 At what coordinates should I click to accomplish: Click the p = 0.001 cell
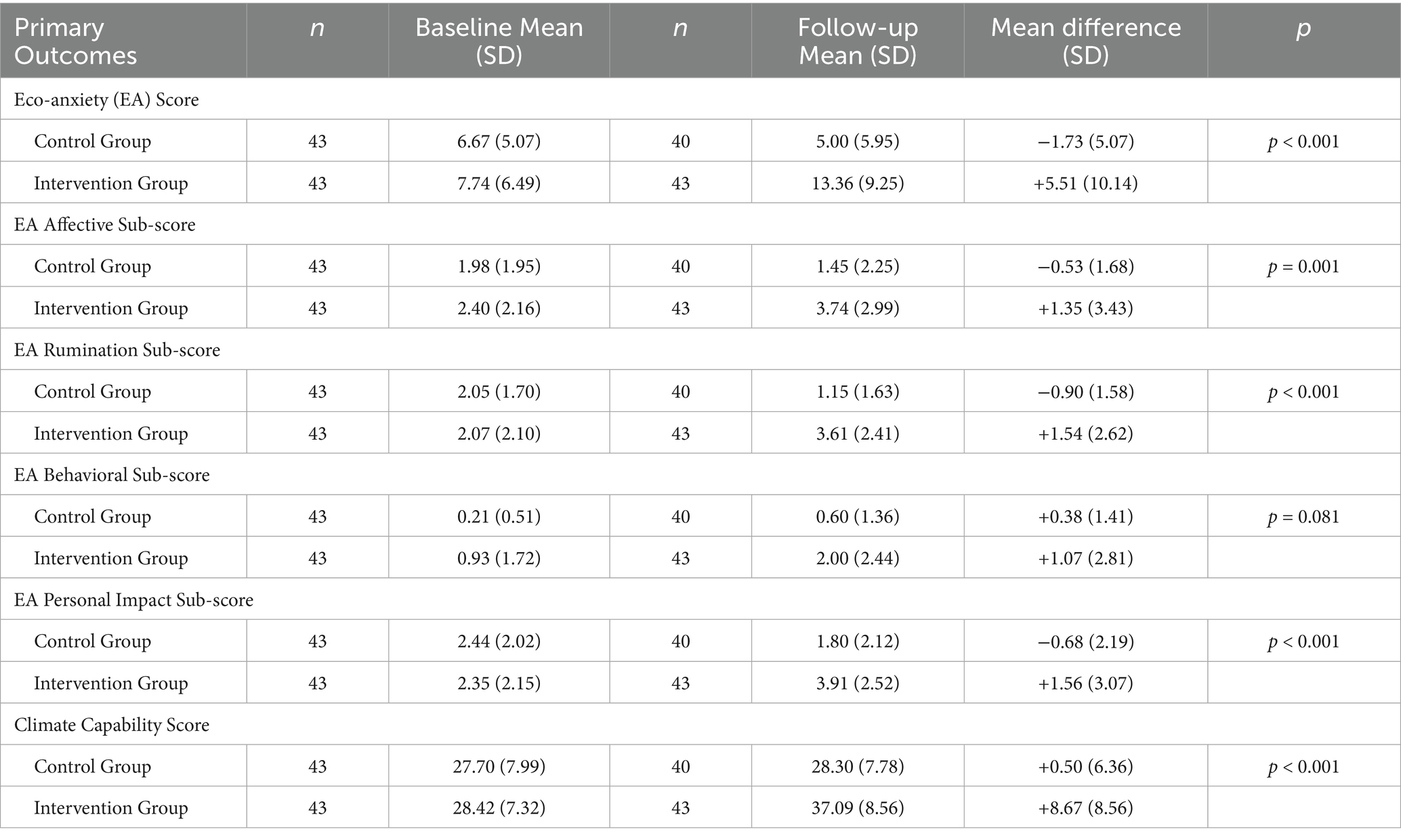point(1303,266)
